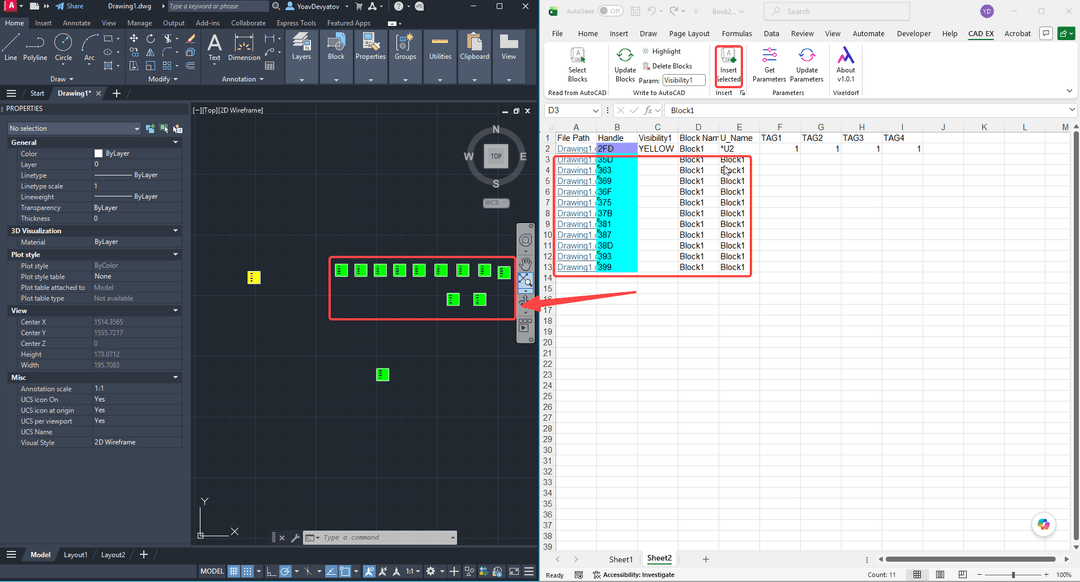This screenshot has height=582, width=1080.
Task: Toggle drawing grid display in status bar
Action: click(233, 571)
